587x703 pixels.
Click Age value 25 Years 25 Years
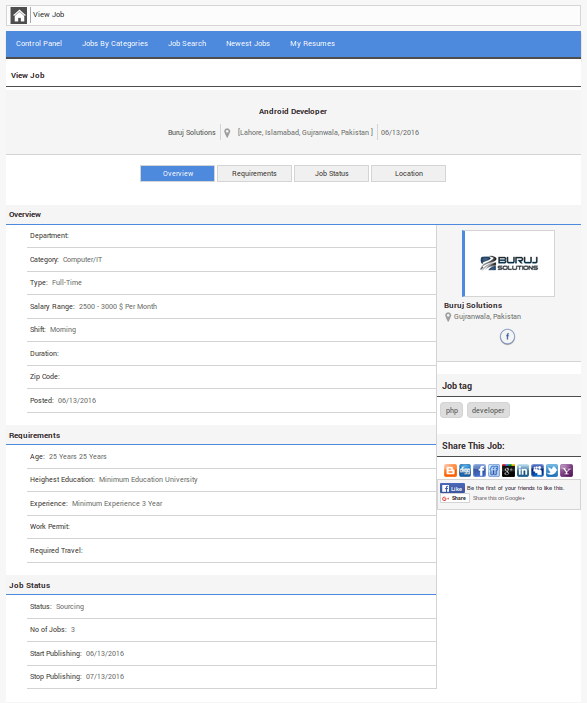click(x=78, y=456)
